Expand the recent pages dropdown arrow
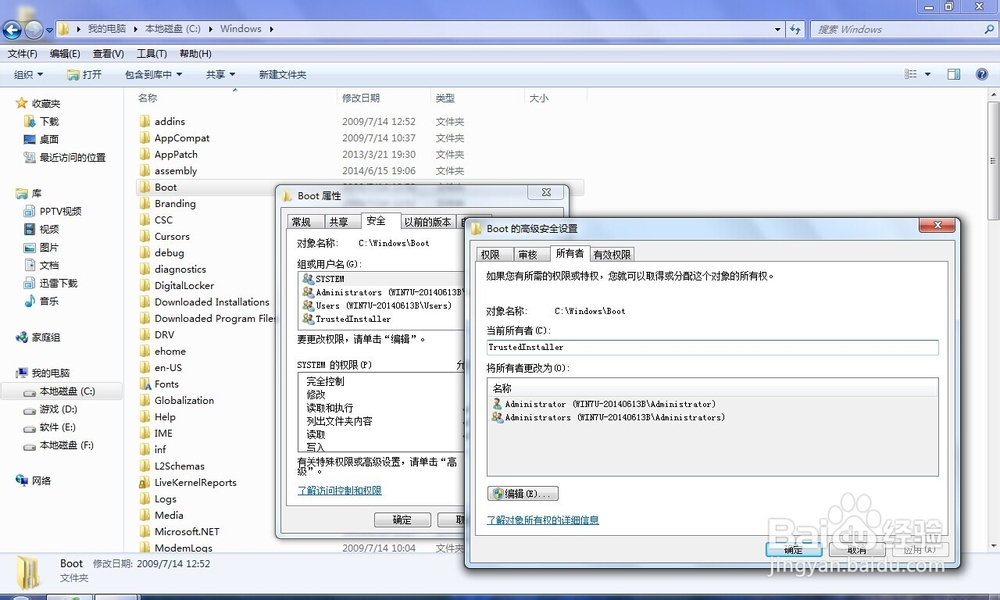 click(49, 30)
